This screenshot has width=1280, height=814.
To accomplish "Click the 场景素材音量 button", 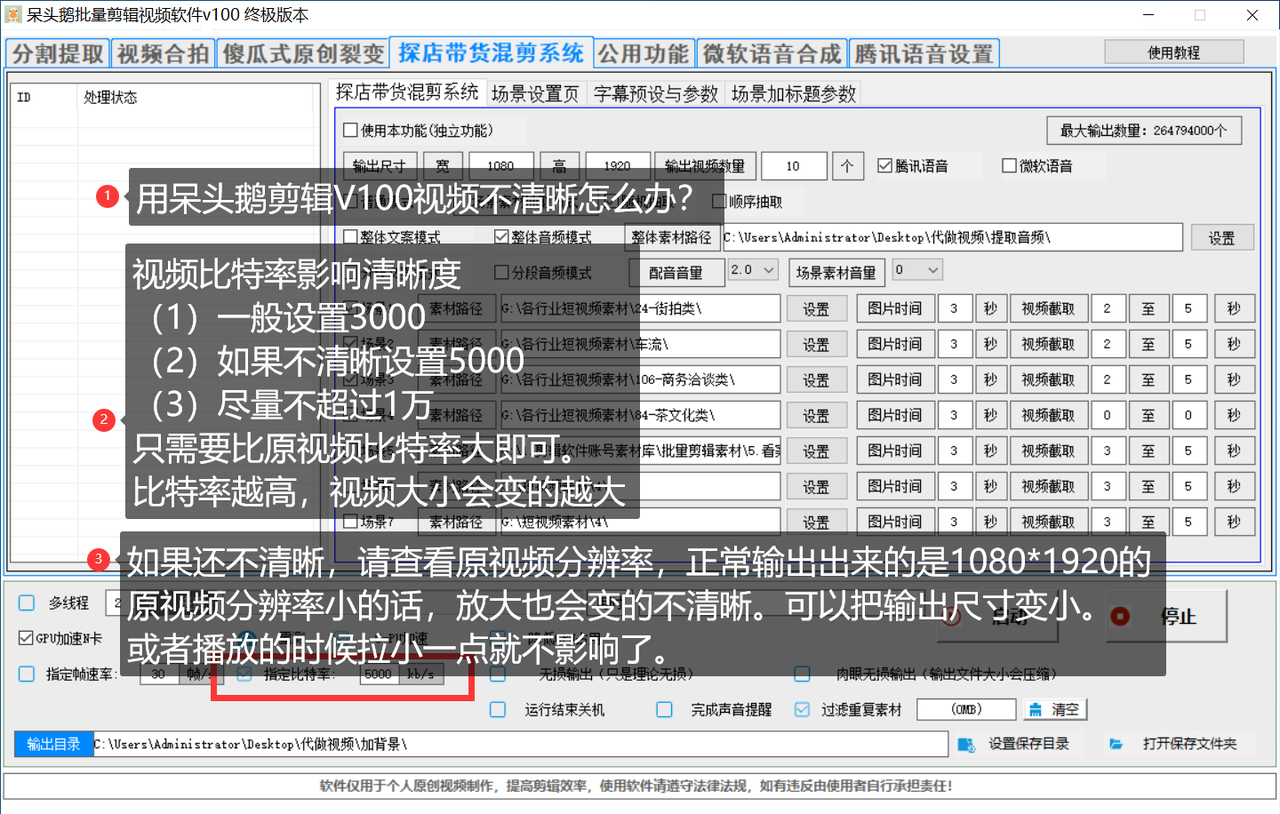I will point(836,272).
